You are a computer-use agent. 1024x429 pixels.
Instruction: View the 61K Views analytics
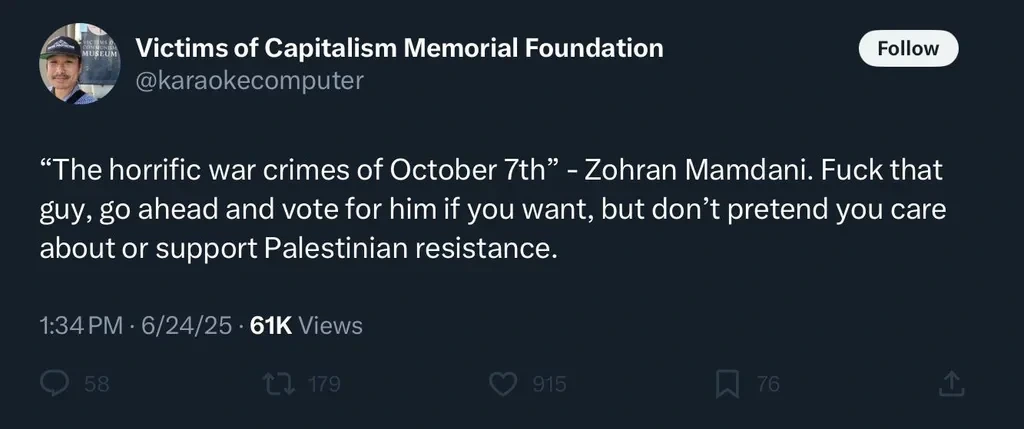coord(306,325)
